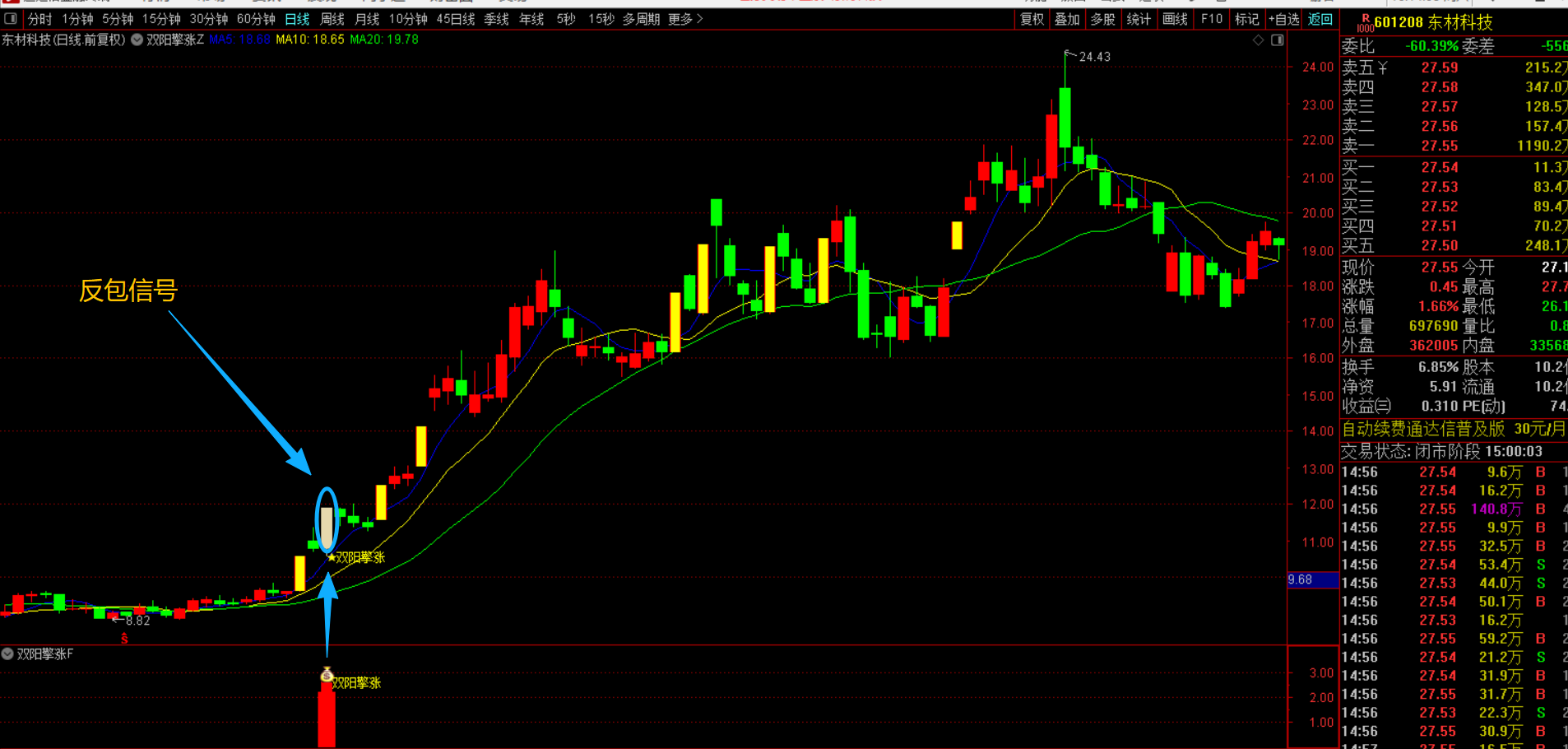Select the 5秒 period
Screen dimensions: 1568x749
pyautogui.click(x=566, y=19)
